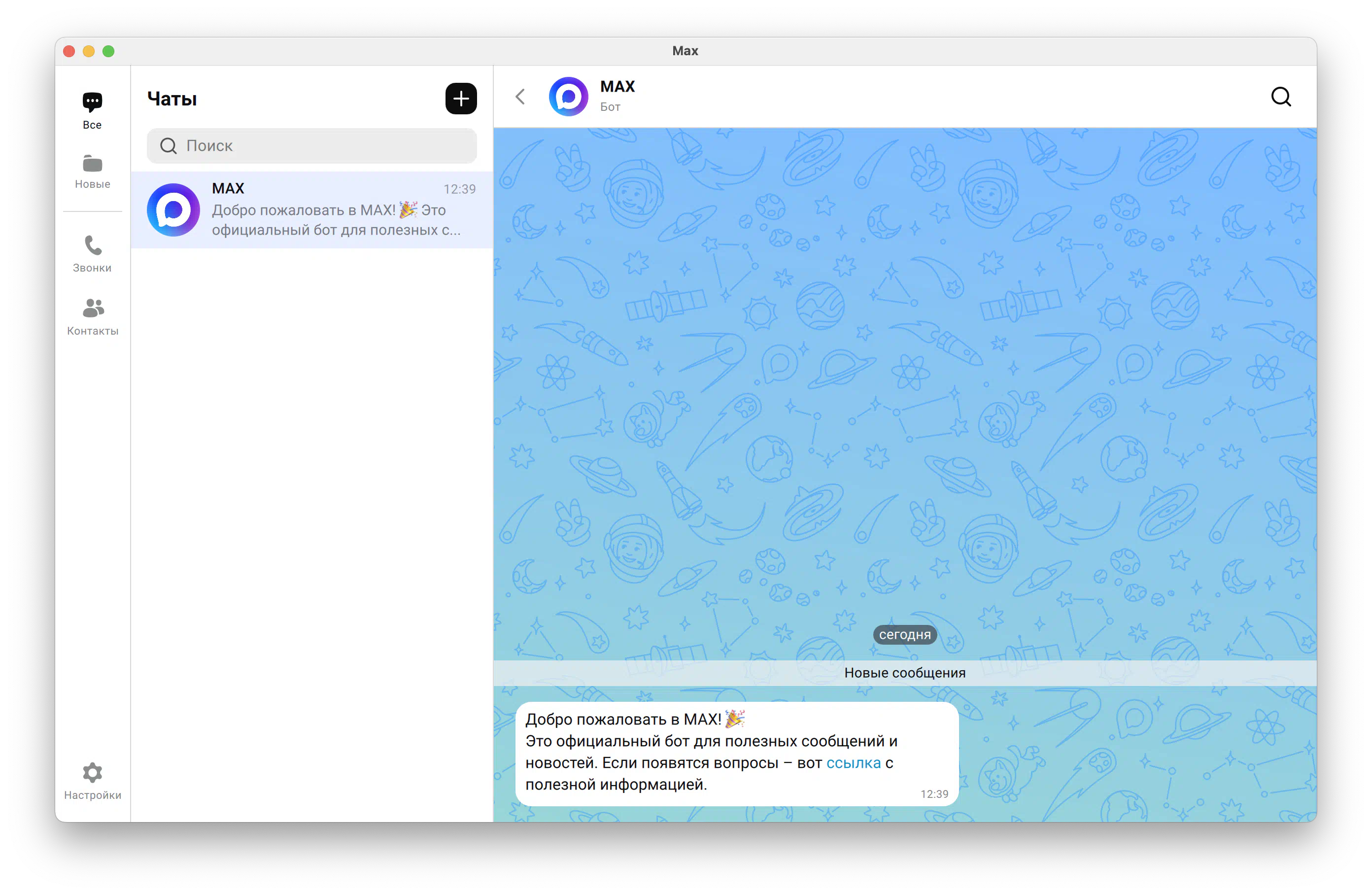The width and height of the screenshot is (1372, 895).
Task: Click the сегодня date badge
Action: [x=904, y=635]
